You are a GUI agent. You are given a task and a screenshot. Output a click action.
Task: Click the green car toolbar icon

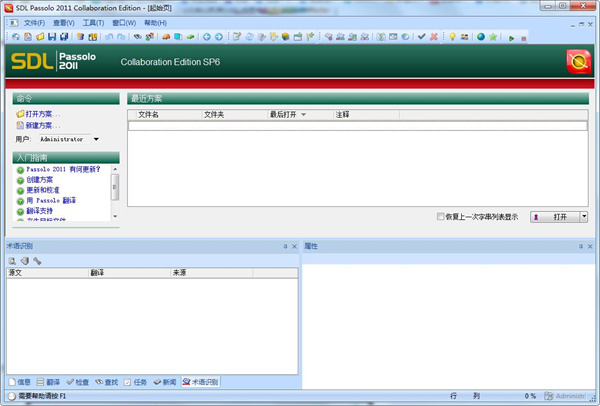pos(190,37)
